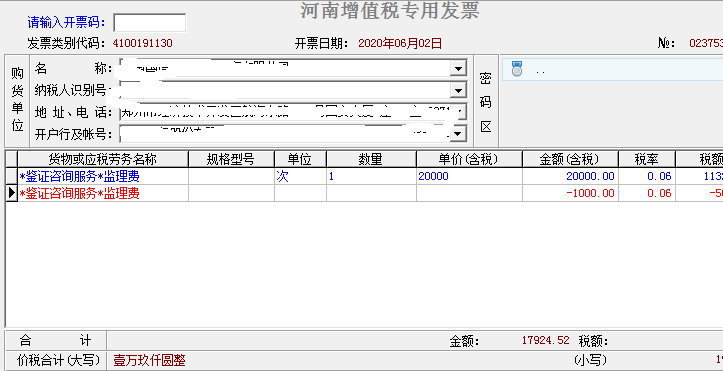
Task: Open the 纳税人识别号 dropdown arrow
Action: [x=458, y=90]
